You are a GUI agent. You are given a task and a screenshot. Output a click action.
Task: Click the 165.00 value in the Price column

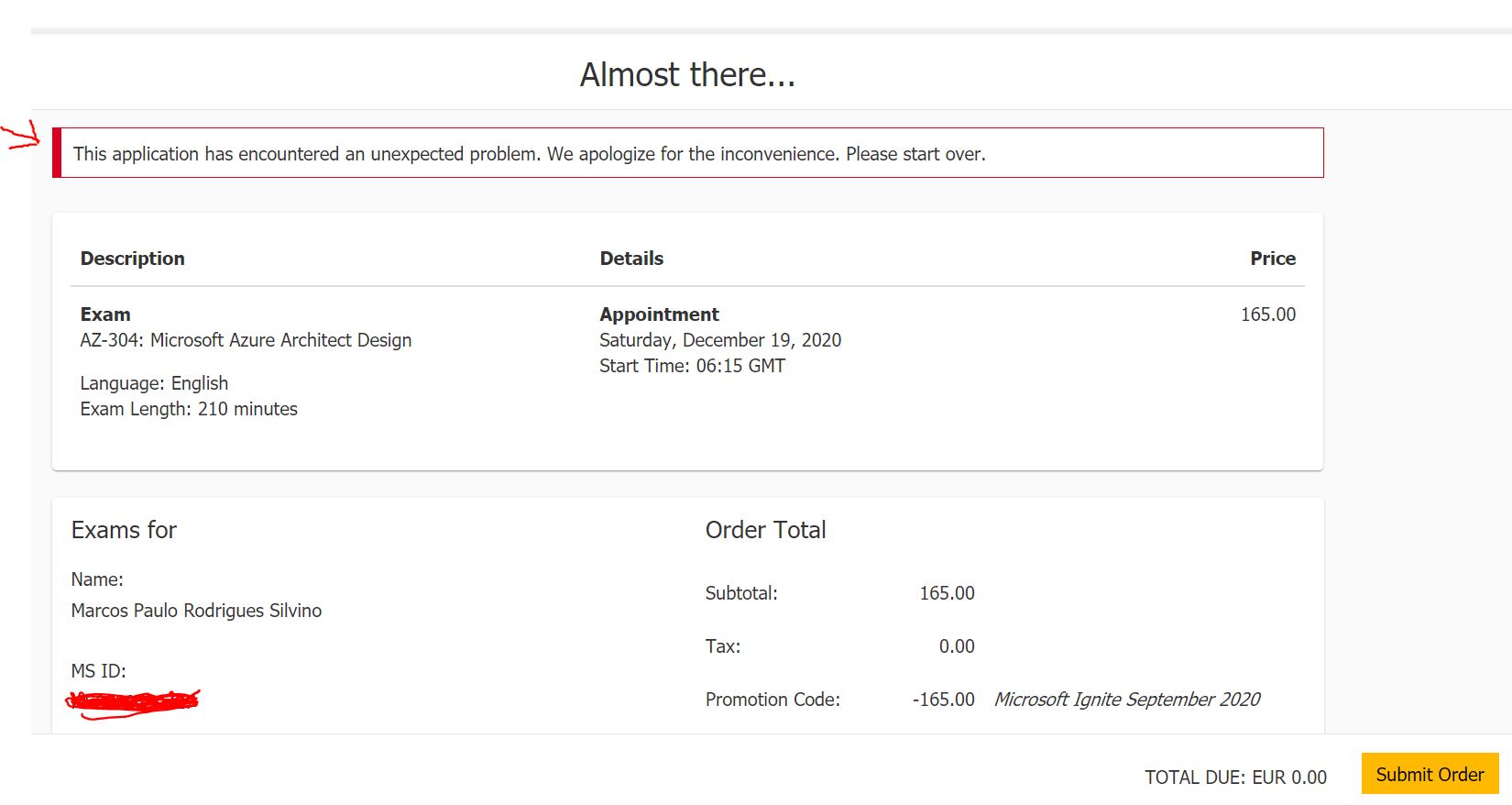coord(1268,314)
